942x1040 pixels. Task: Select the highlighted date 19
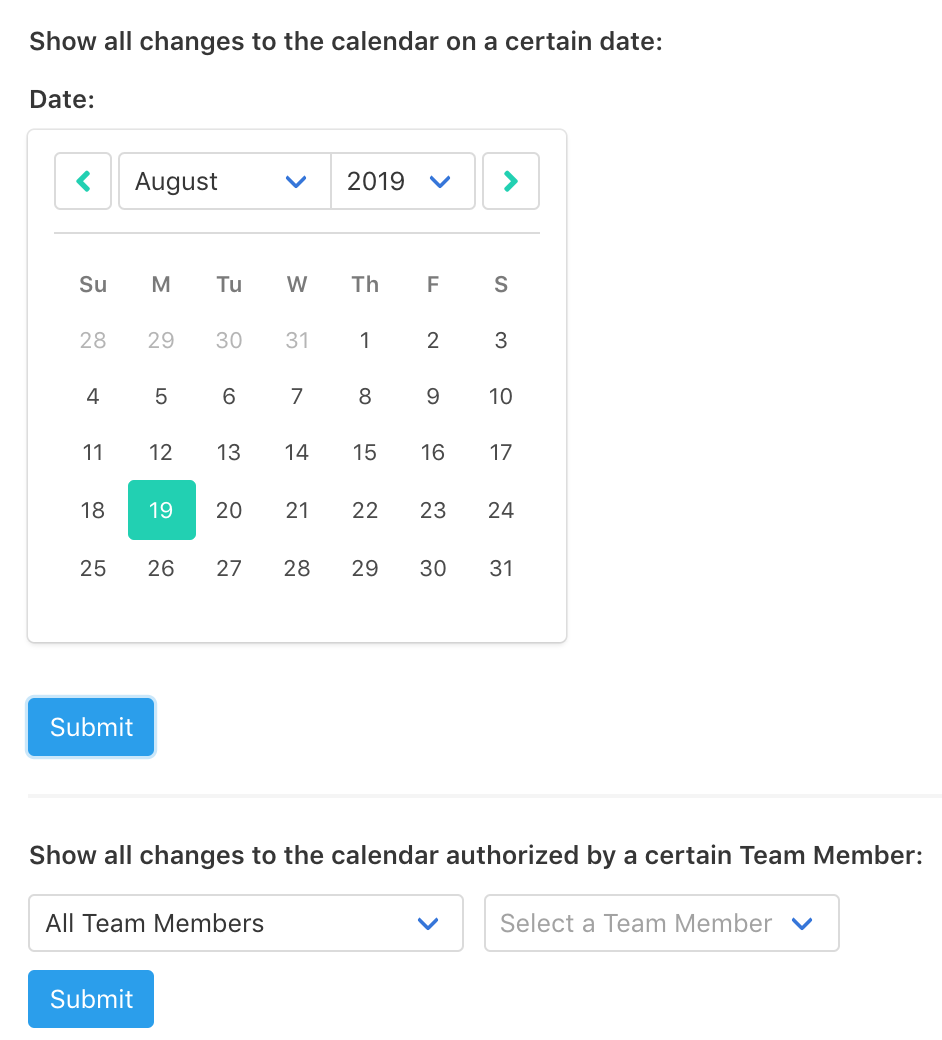pyautogui.click(x=161, y=510)
